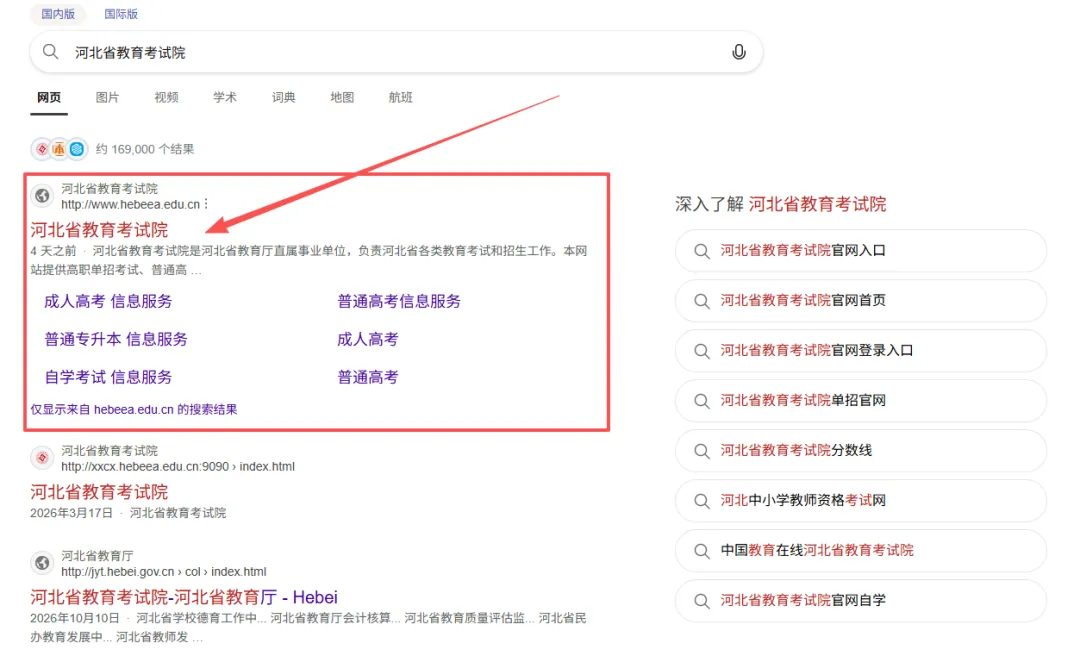
Task: Open 成人高考 信息服务 sitelink
Action: tap(108, 301)
